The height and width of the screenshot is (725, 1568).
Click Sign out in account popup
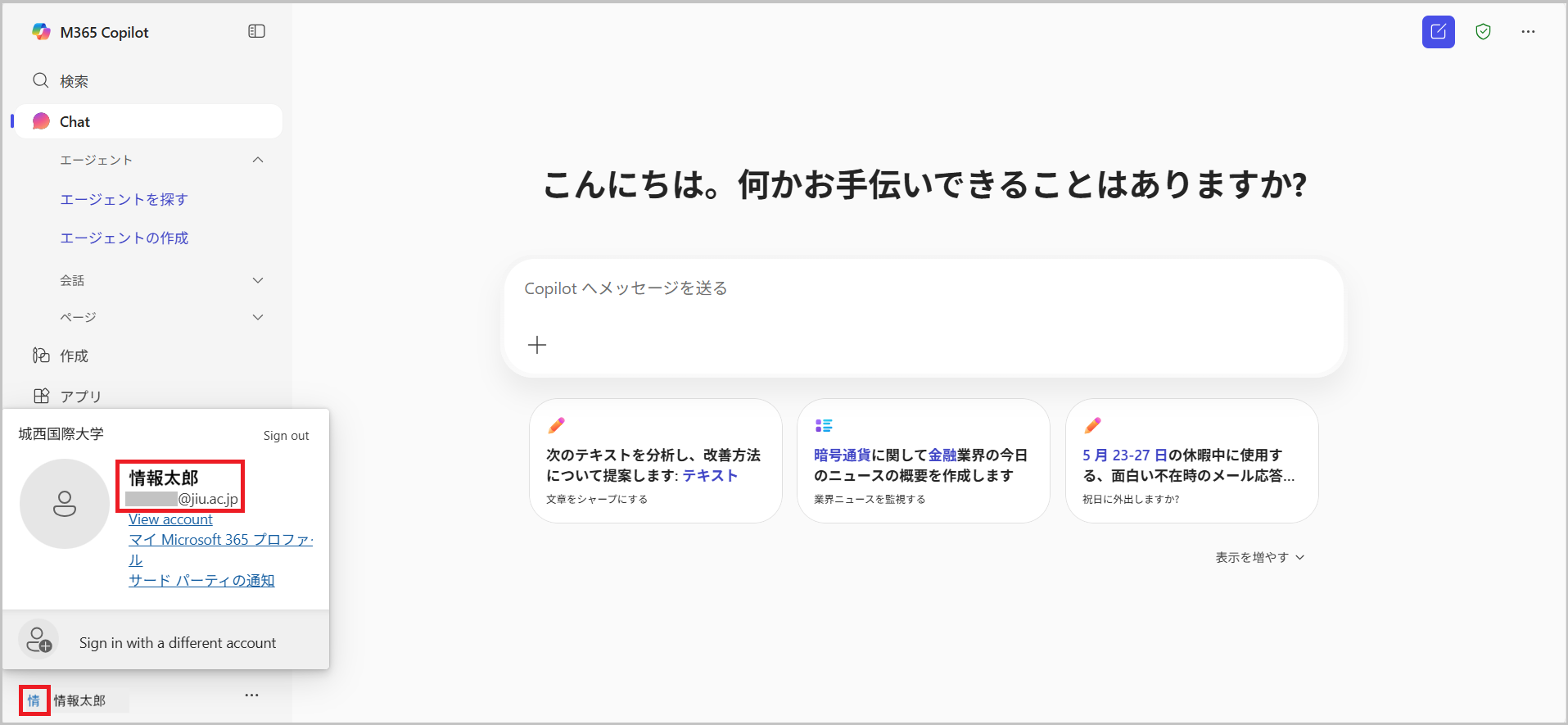[x=286, y=436]
